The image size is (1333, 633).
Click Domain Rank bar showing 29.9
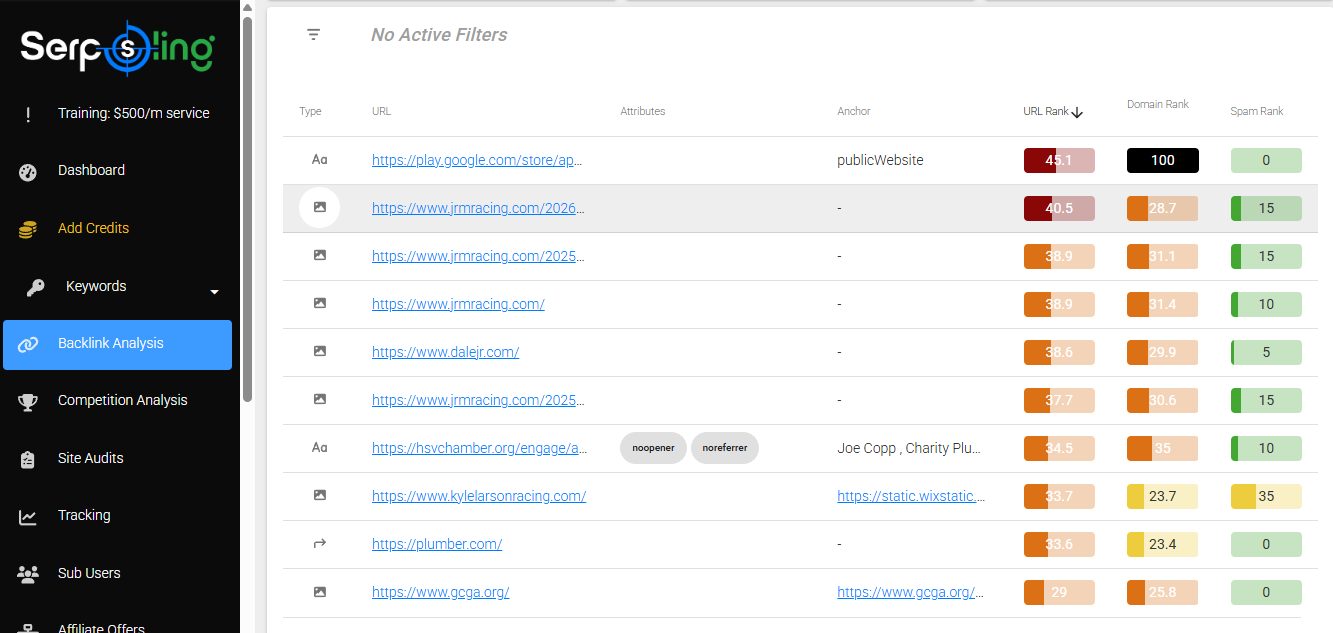coord(1162,352)
